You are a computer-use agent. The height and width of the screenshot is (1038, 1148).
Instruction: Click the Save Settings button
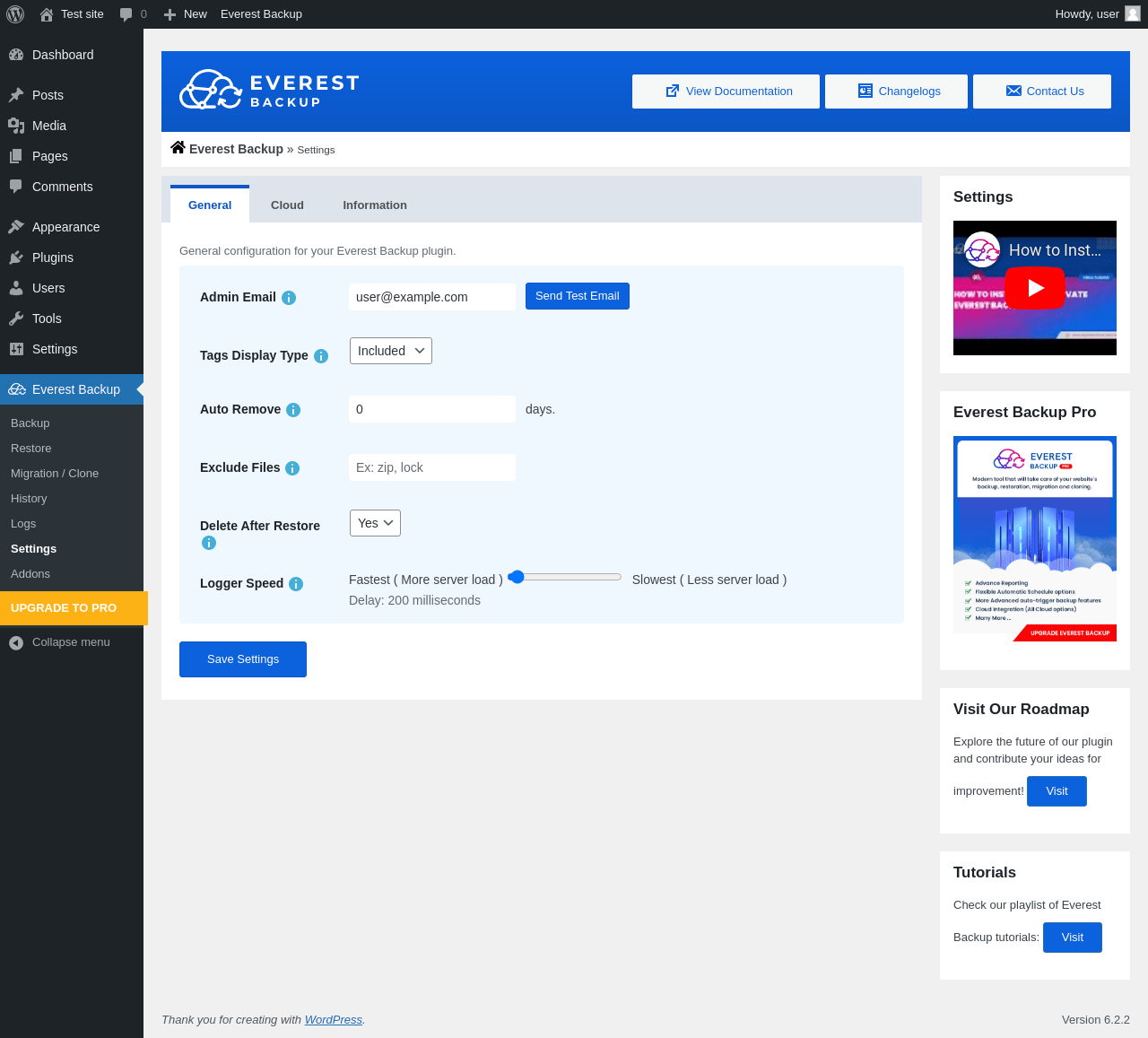(243, 659)
